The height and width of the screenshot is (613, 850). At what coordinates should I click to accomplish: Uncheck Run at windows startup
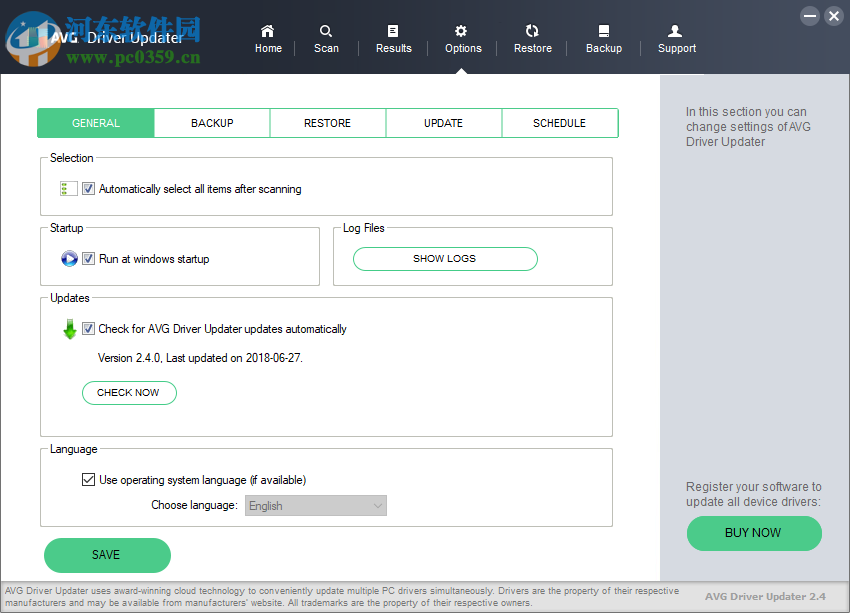click(x=88, y=258)
